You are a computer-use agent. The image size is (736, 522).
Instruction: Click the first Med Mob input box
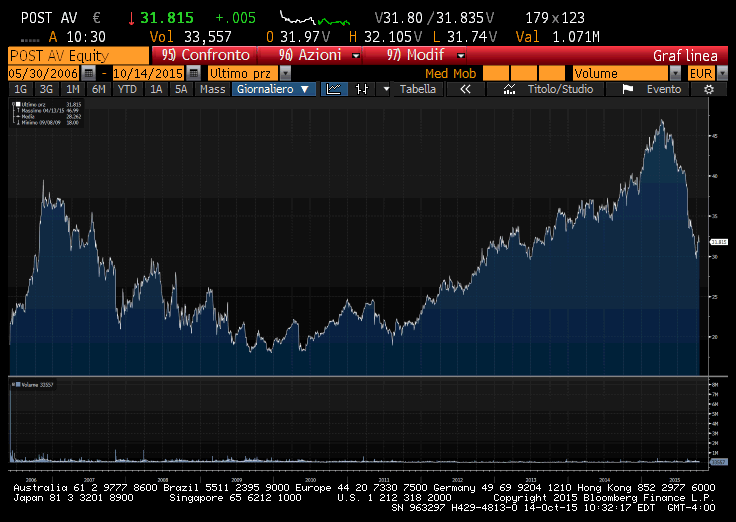[496, 73]
